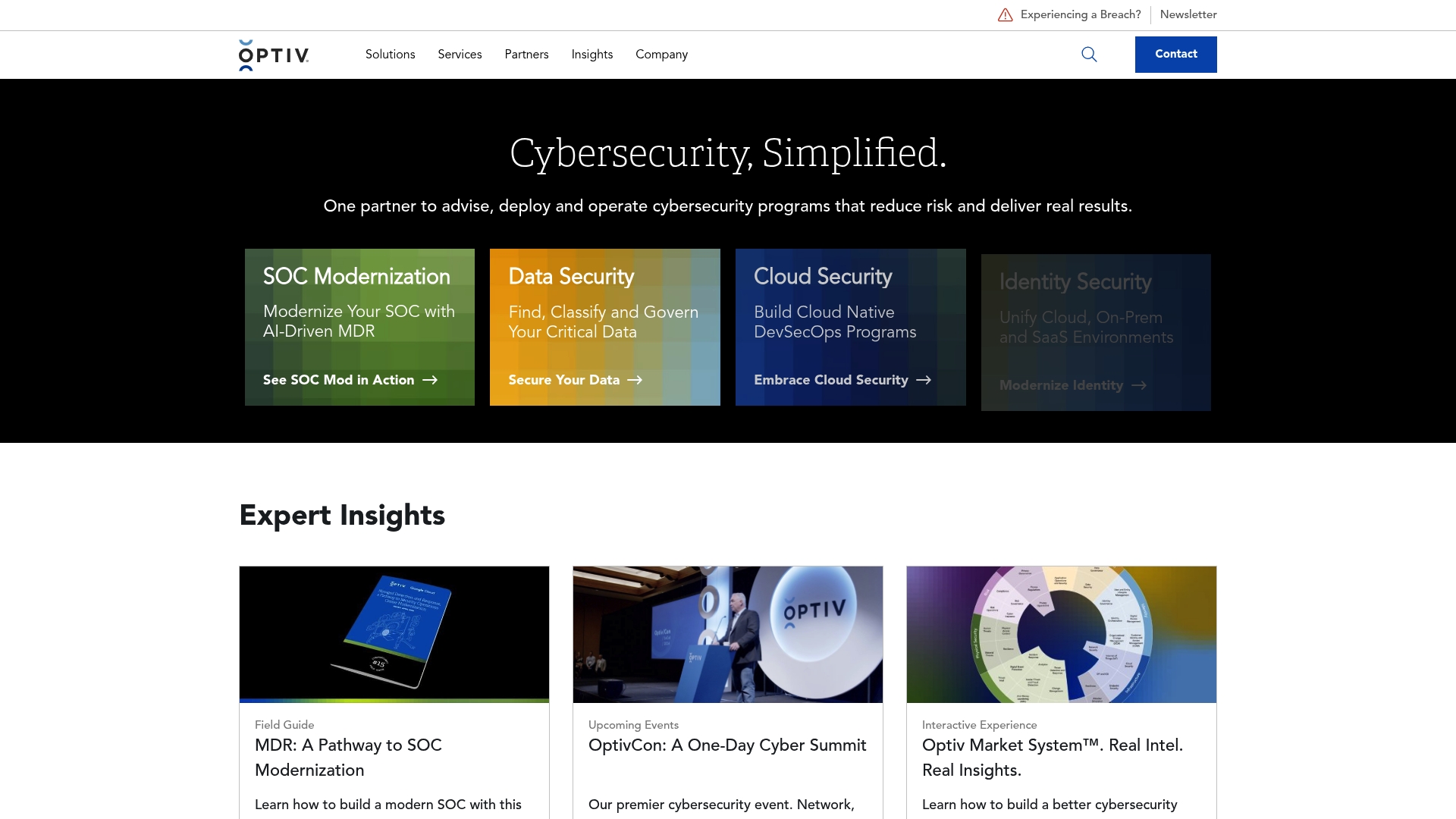The height and width of the screenshot is (819, 1456).
Task: Click the arrow beside Modernize Identity
Action: coord(1139,385)
